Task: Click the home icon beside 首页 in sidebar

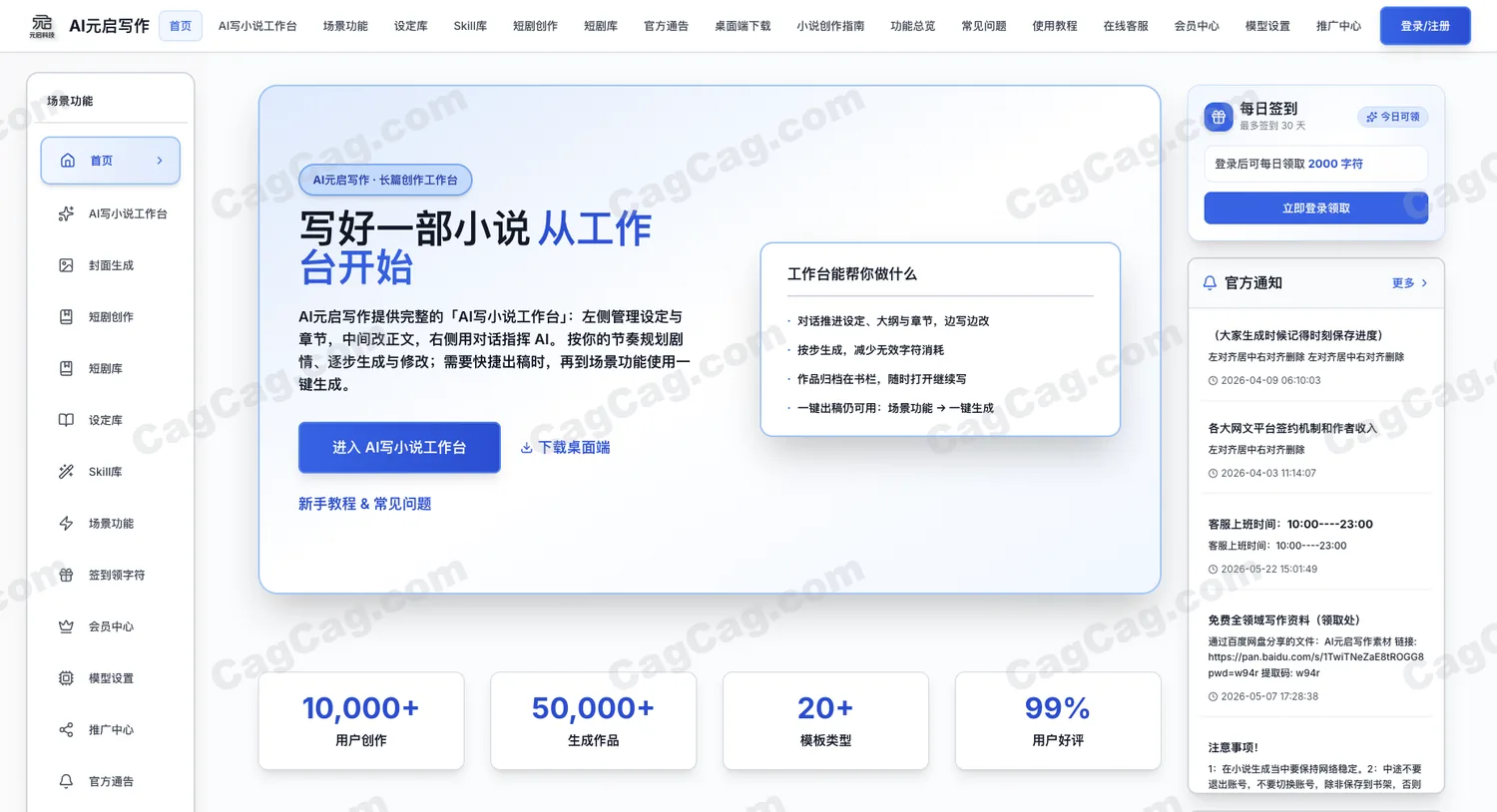Action: coord(67,161)
